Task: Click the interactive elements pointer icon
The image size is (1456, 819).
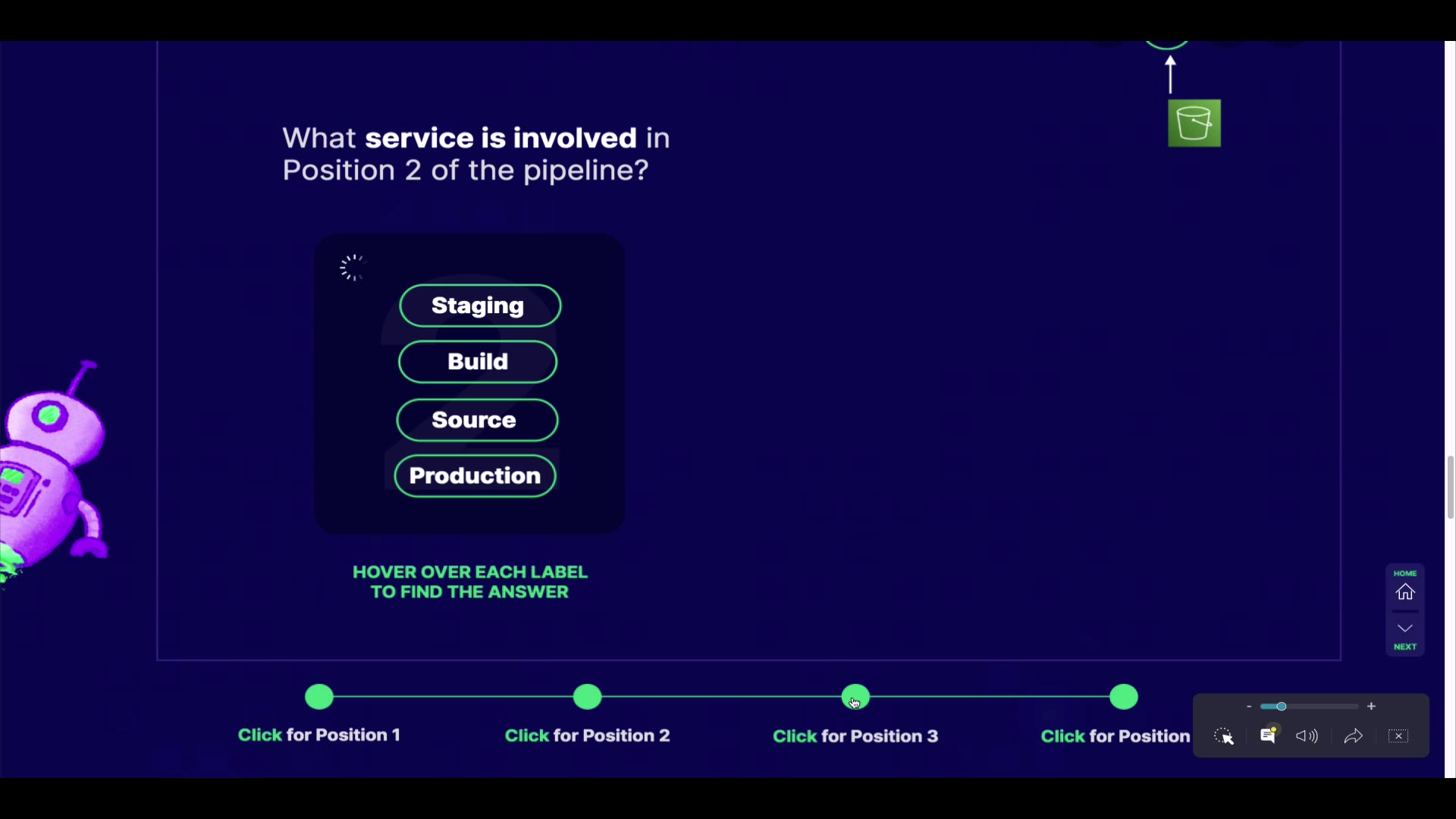Action: tap(1223, 736)
